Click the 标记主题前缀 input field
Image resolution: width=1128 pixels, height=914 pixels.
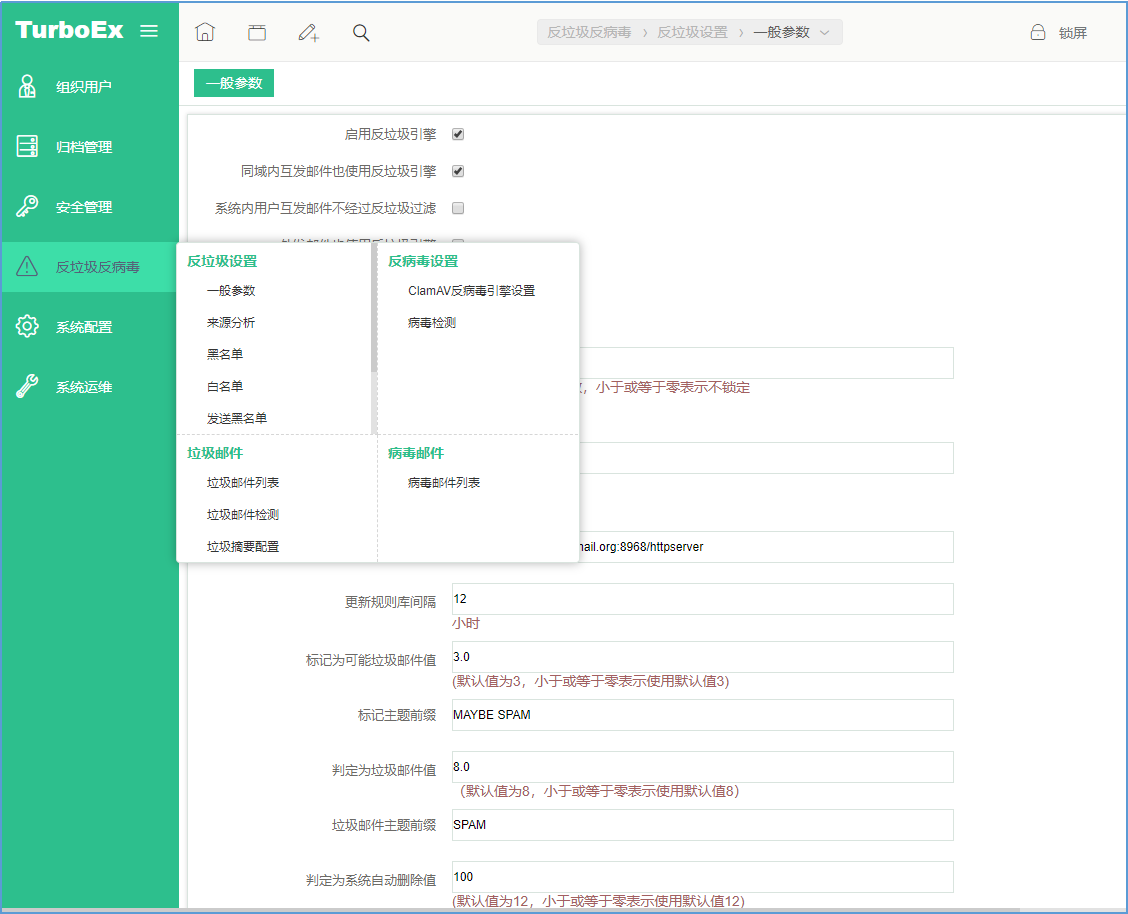[x=702, y=715]
